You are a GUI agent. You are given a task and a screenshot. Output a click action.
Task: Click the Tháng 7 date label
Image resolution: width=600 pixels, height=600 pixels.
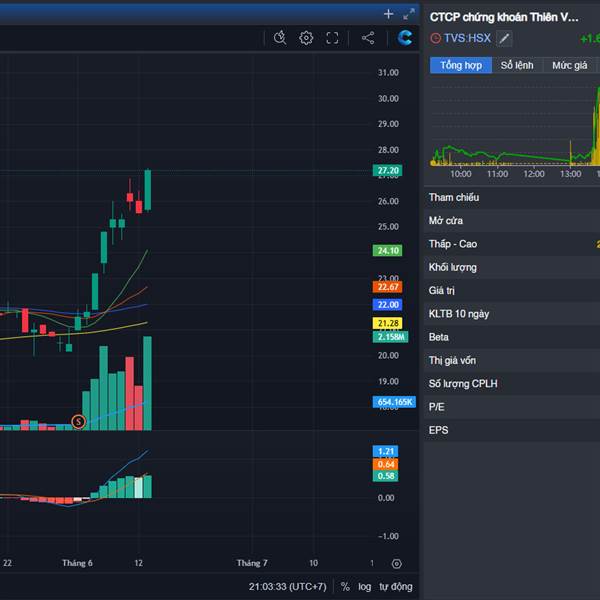pyautogui.click(x=252, y=563)
